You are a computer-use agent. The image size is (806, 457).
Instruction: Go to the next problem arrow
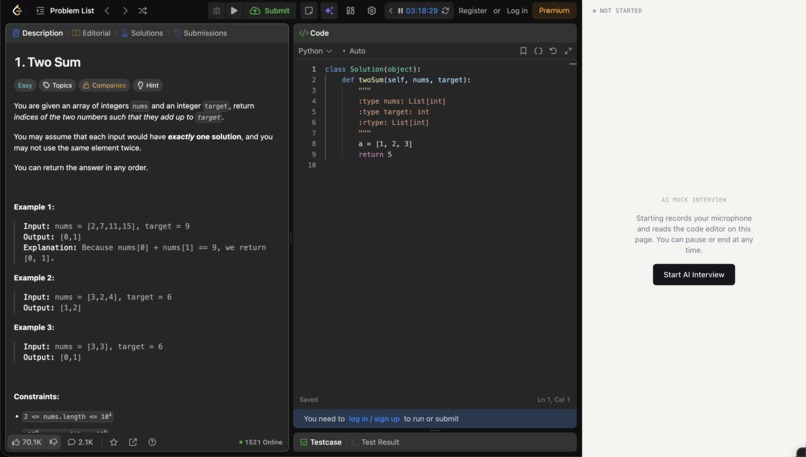pyautogui.click(x=125, y=10)
